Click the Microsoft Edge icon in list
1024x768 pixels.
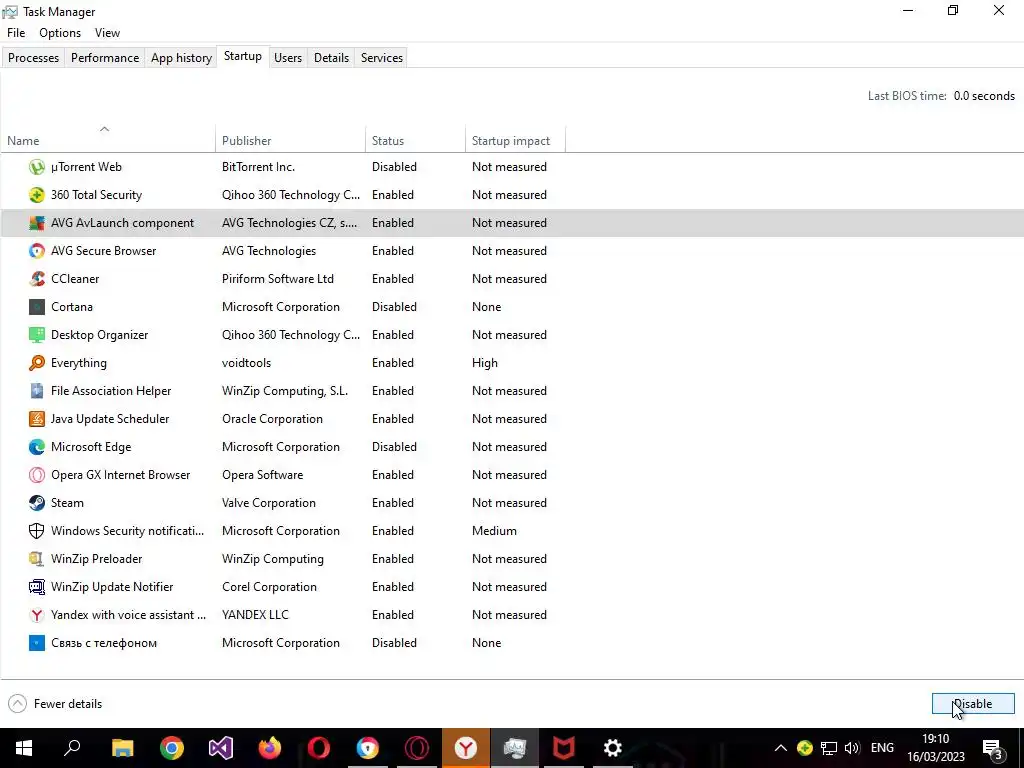(x=37, y=447)
